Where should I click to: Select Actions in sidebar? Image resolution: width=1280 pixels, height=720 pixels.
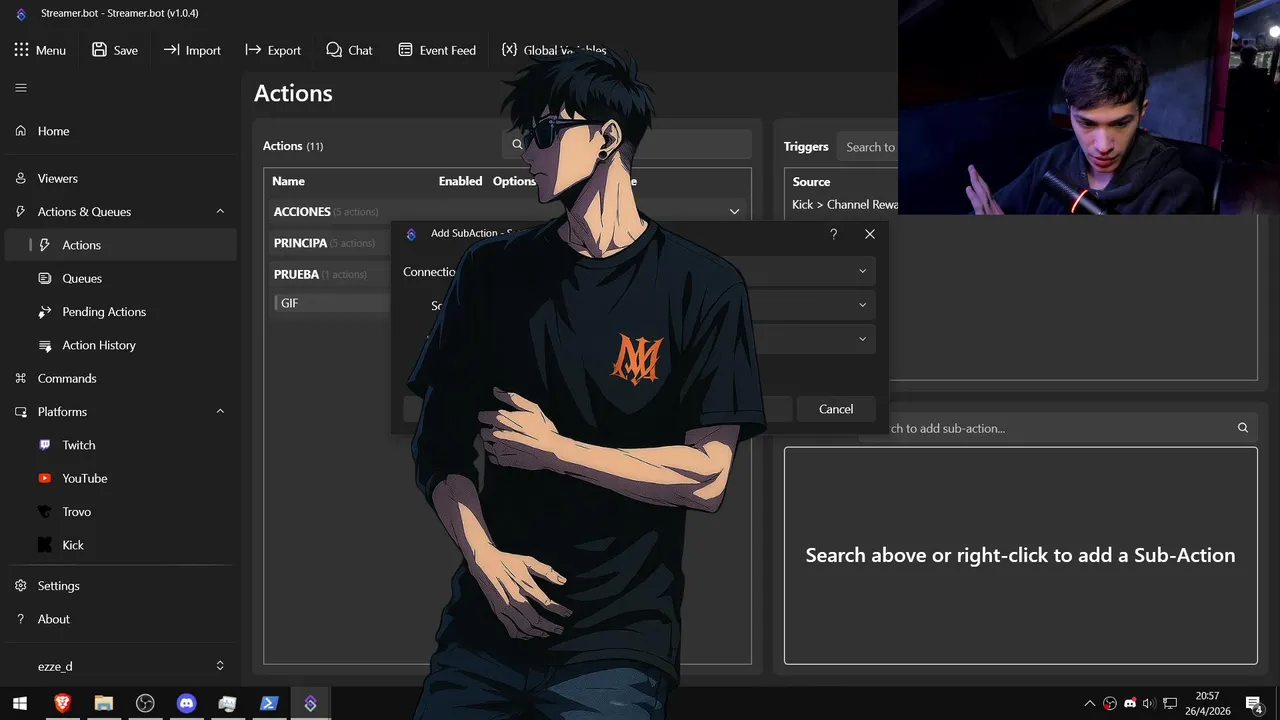tap(120, 245)
